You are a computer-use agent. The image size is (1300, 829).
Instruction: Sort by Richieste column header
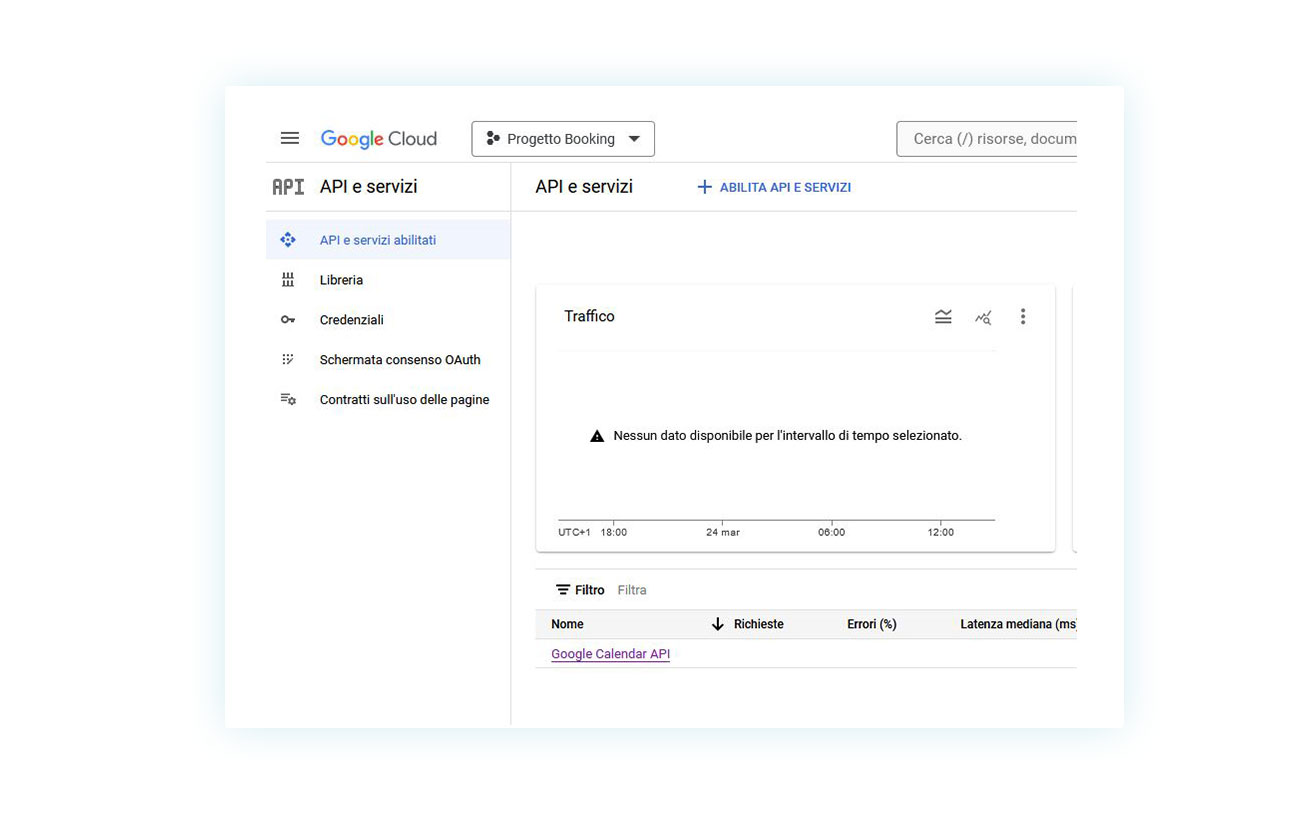(x=759, y=624)
